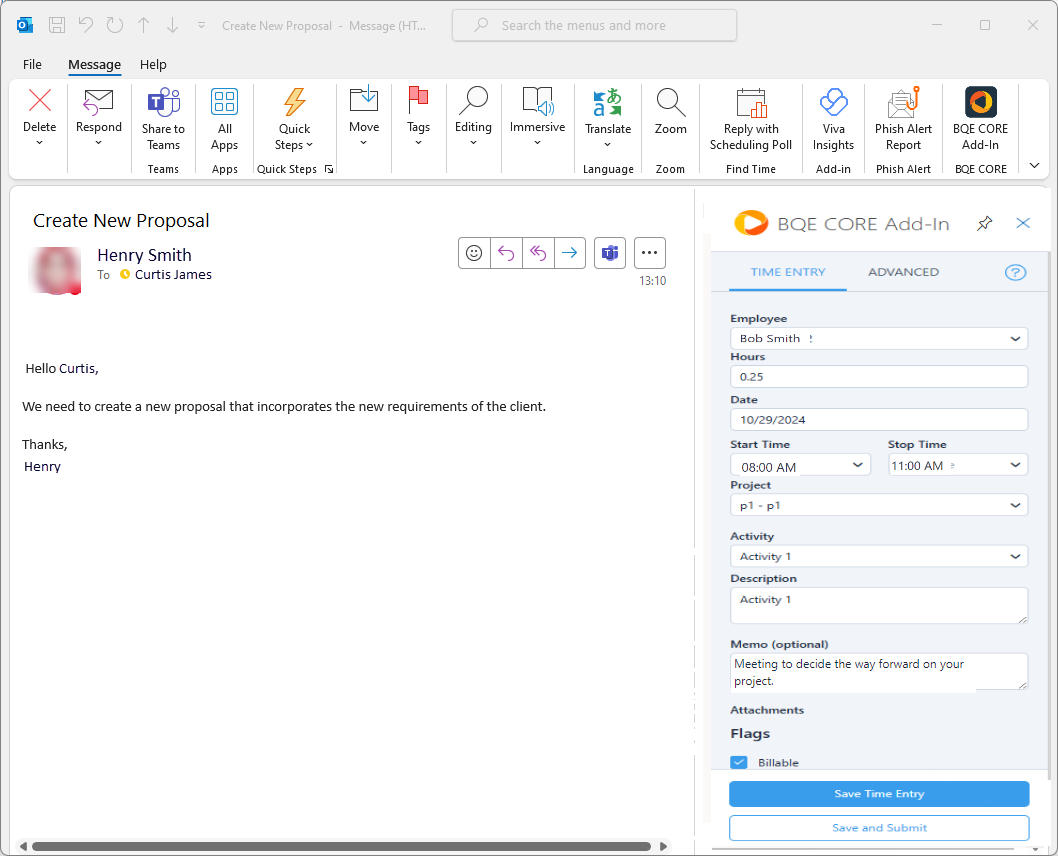Click the horizontal scrollbar left arrow

(x=23, y=846)
